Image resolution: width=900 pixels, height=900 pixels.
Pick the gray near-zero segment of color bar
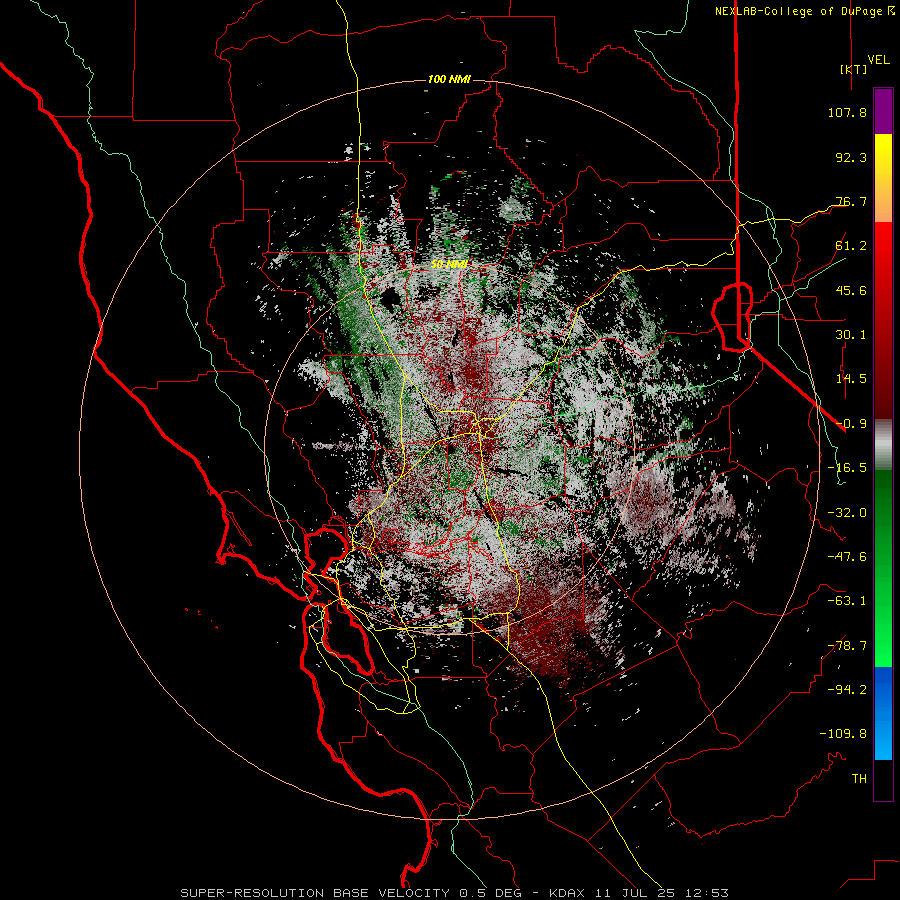point(883,445)
